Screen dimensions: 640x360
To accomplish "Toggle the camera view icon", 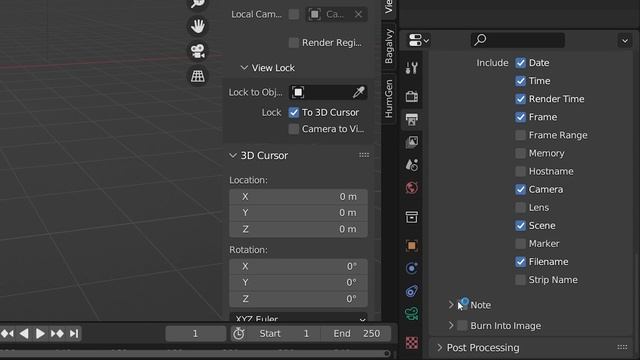I will [x=198, y=51].
